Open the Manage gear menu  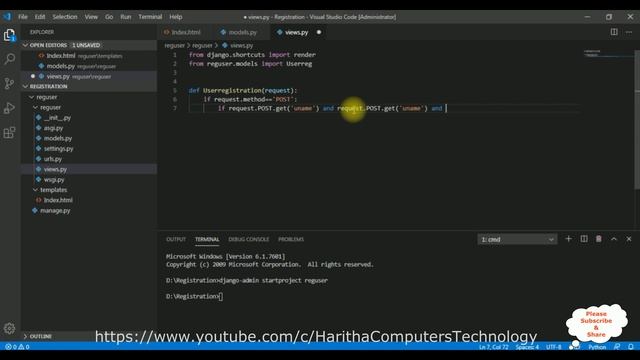point(9,328)
